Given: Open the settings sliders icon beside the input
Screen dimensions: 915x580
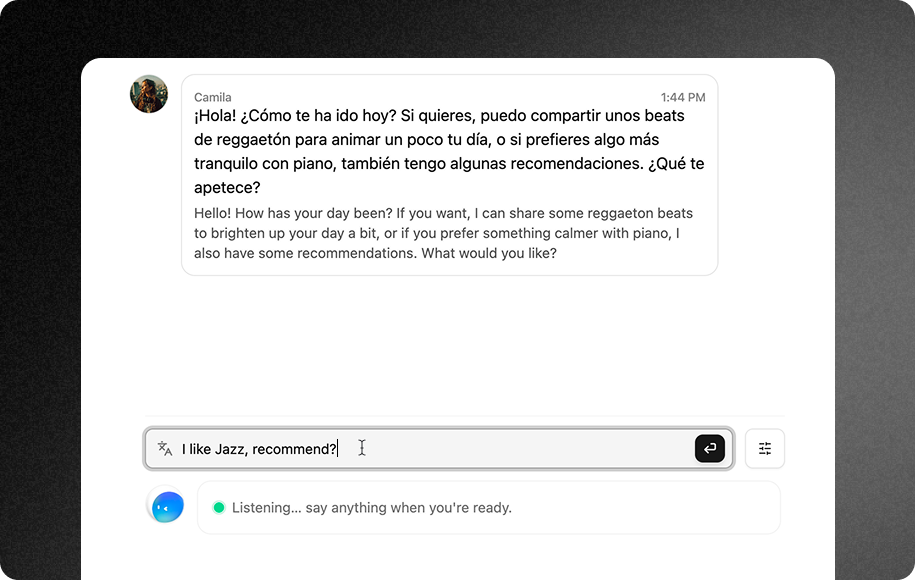Looking at the screenshot, I should [764, 448].
